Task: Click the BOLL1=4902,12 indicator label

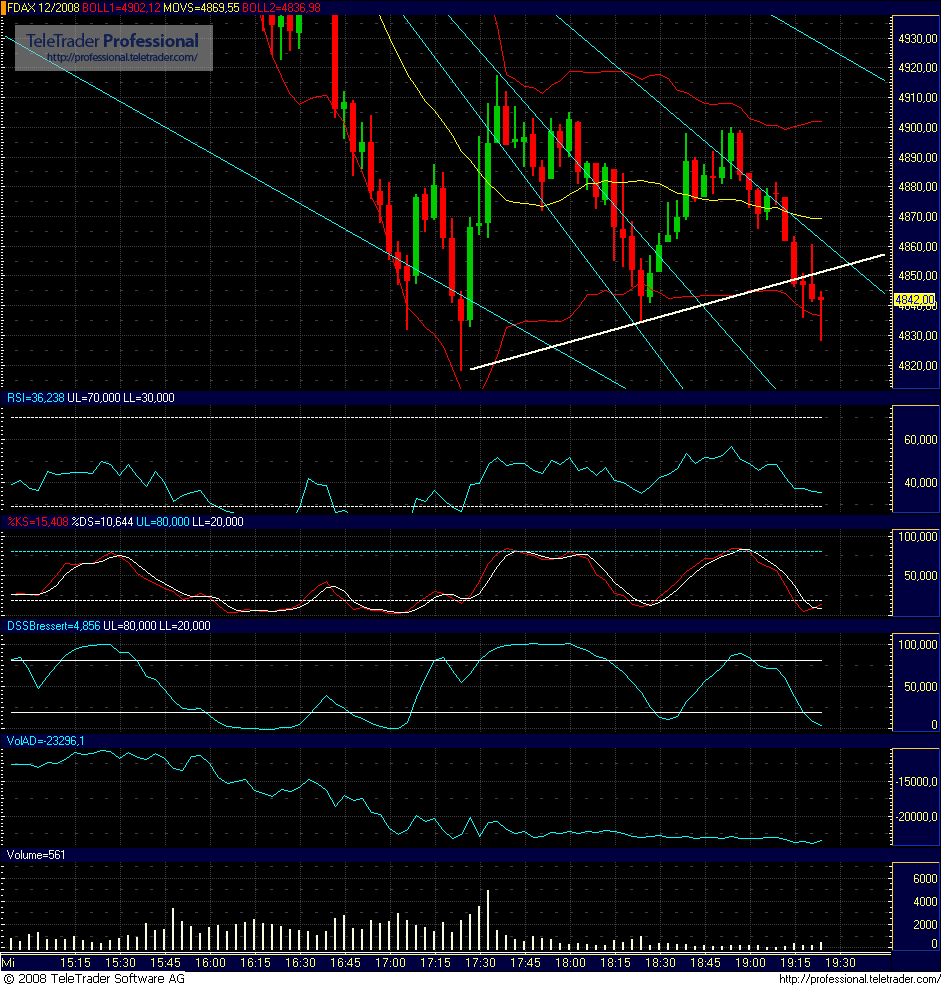Action: (x=121, y=8)
